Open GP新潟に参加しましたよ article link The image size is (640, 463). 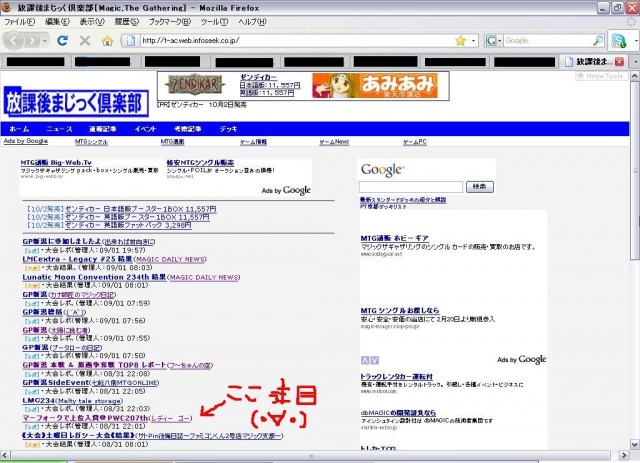61,241
